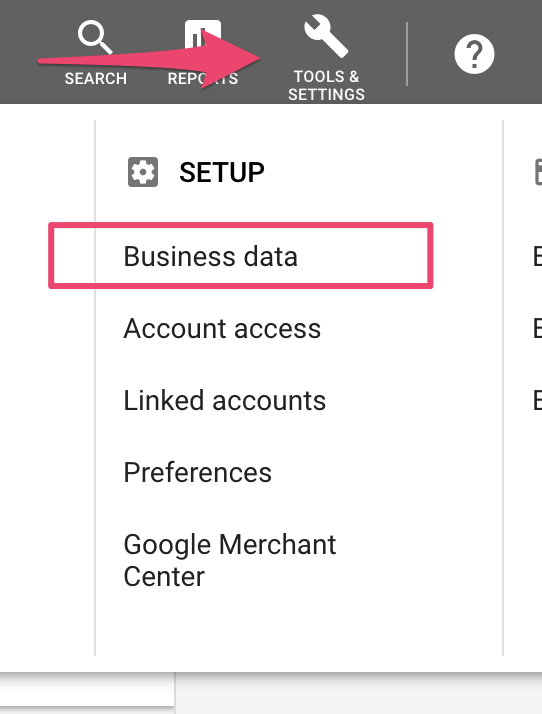This screenshot has width=542, height=714.
Task: Open Business data under Setup
Action: (210, 256)
